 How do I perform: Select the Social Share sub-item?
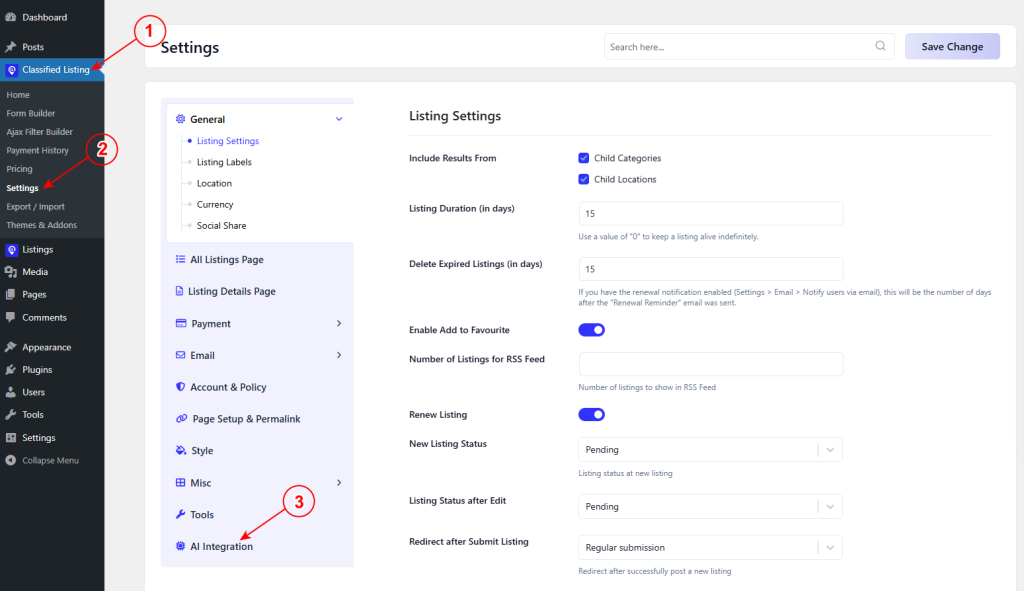(221, 225)
